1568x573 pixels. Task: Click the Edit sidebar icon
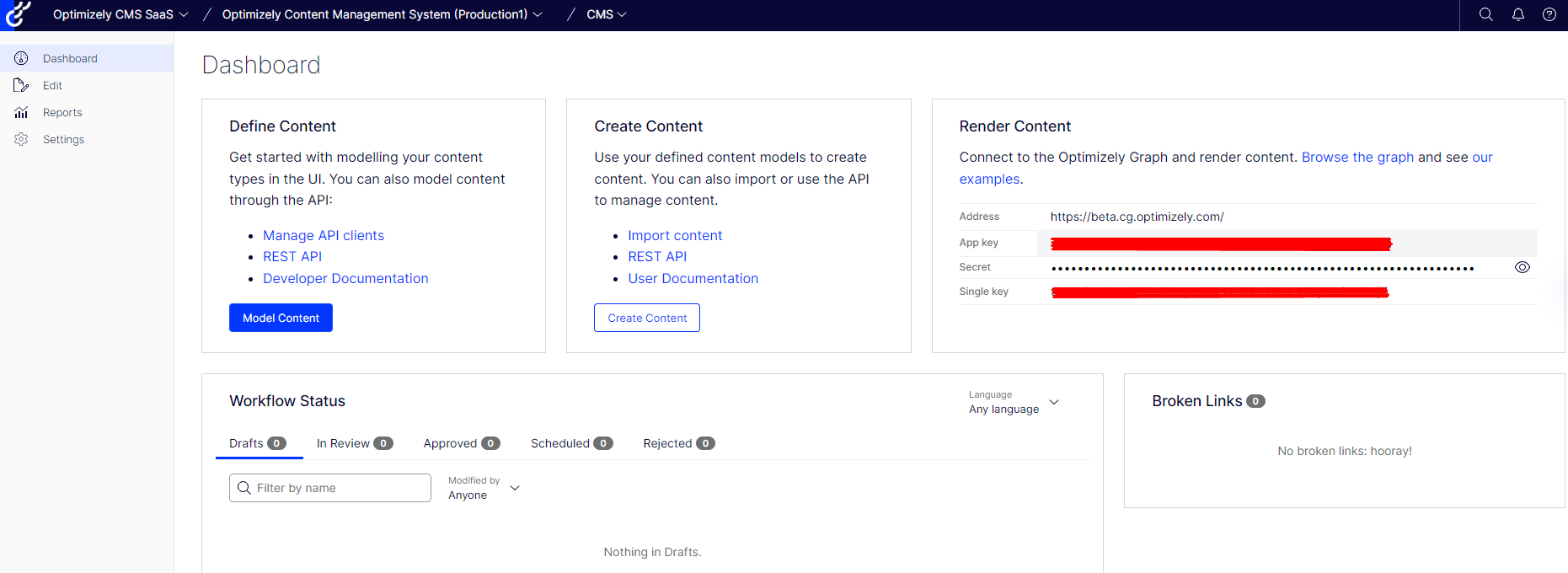[22, 85]
